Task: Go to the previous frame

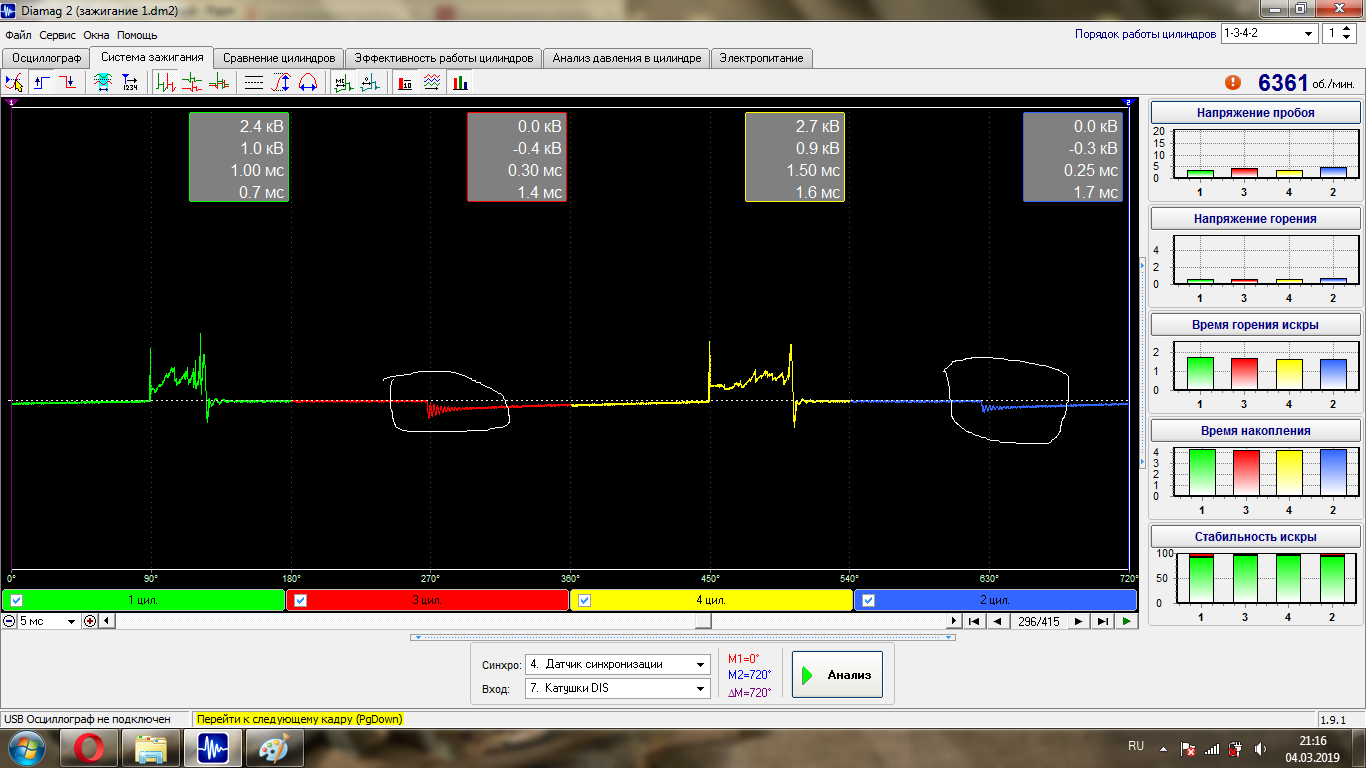Action: click(x=997, y=621)
